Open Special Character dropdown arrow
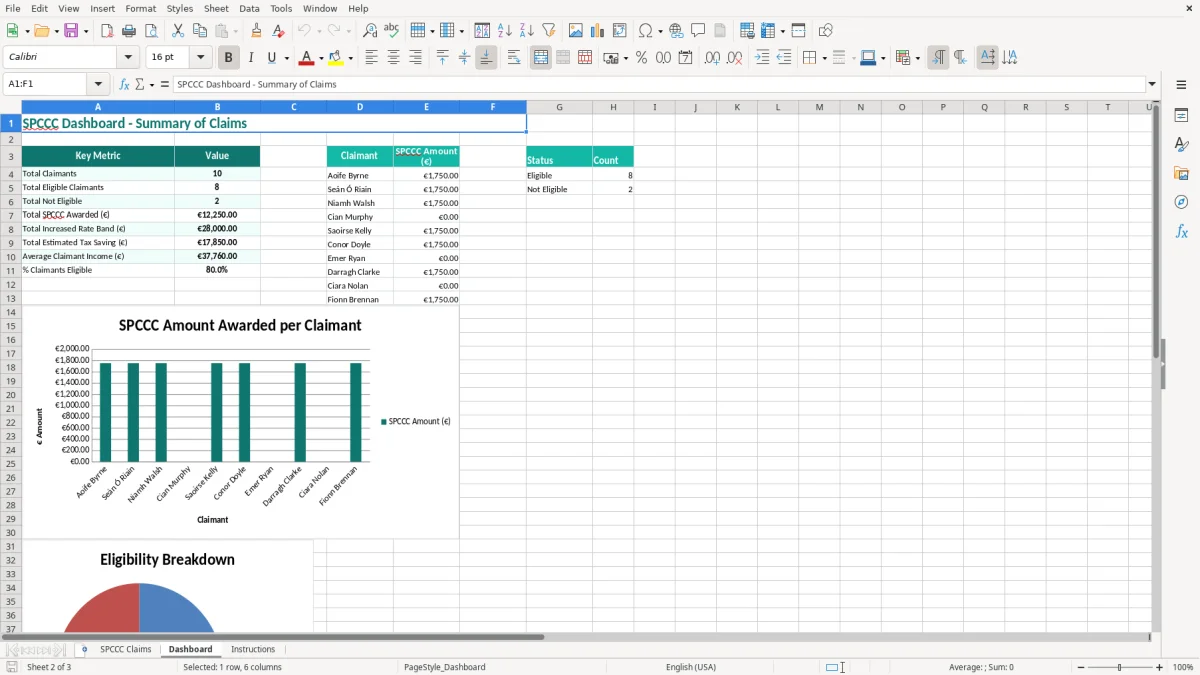The image size is (1200, 675). [661, 31]
